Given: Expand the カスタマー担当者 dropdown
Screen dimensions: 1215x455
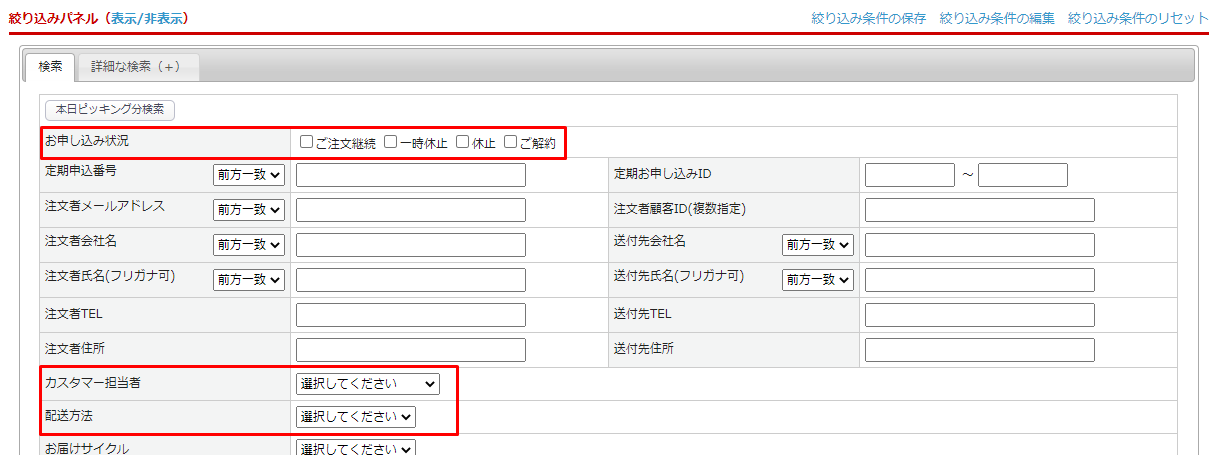Looking at the screenshot, I should click(x=367, y=383).
